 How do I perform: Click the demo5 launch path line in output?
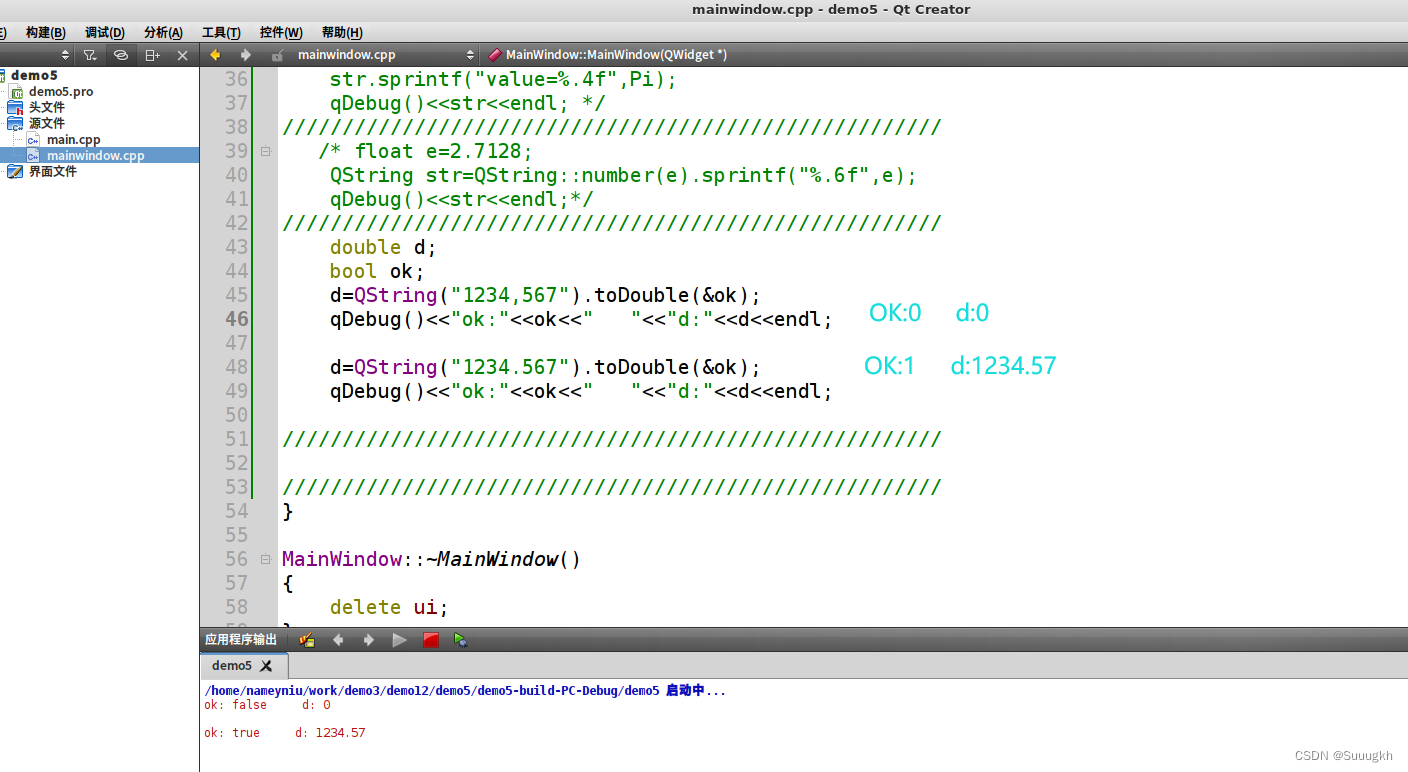tap(465, 690)
